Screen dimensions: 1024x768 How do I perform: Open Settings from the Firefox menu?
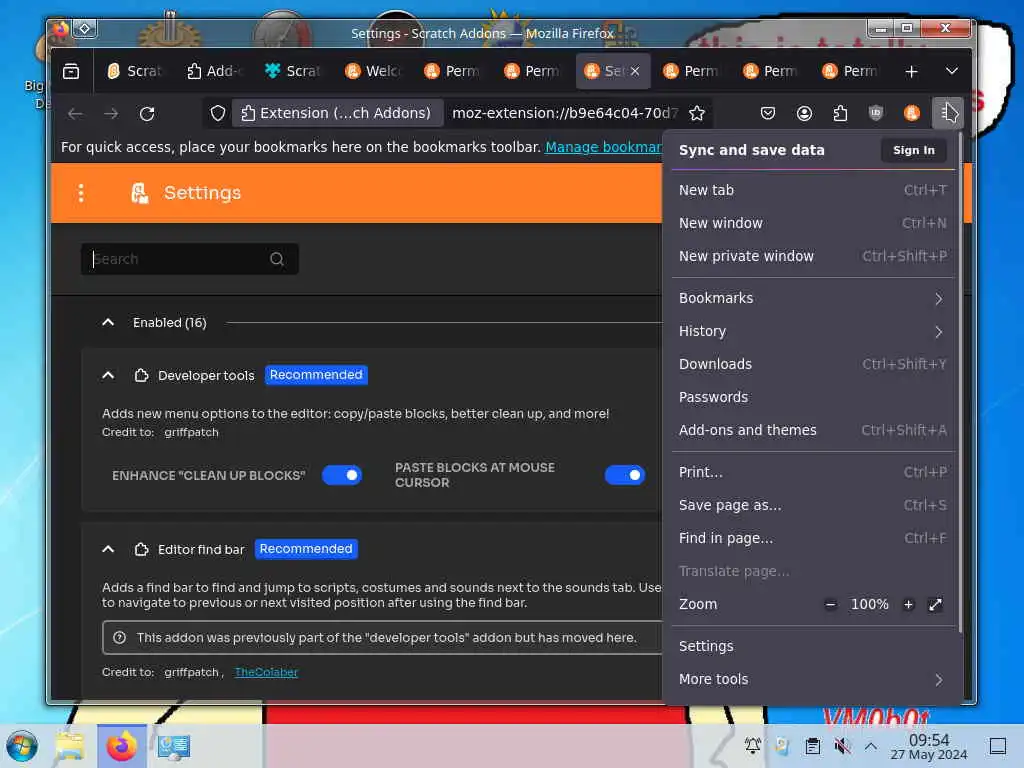[813, 647]
